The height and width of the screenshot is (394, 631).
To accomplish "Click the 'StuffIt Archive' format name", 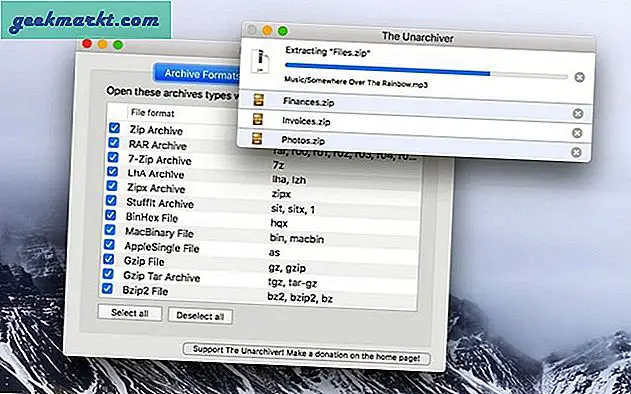I will tap(160, 203).
